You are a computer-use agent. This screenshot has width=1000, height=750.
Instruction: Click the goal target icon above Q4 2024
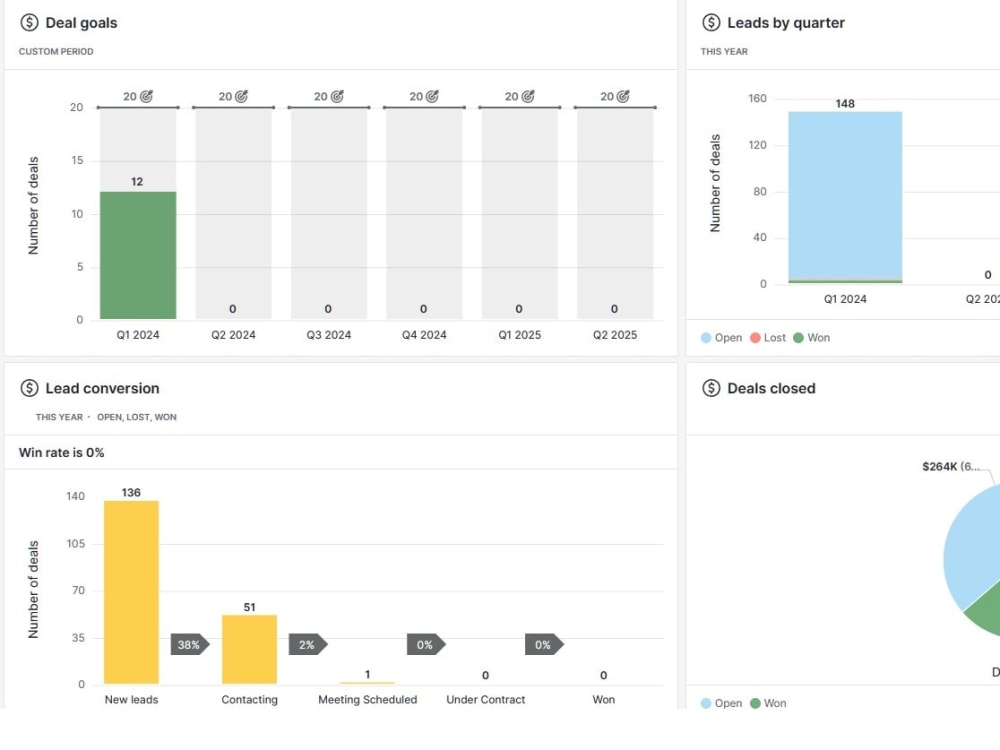432,96
